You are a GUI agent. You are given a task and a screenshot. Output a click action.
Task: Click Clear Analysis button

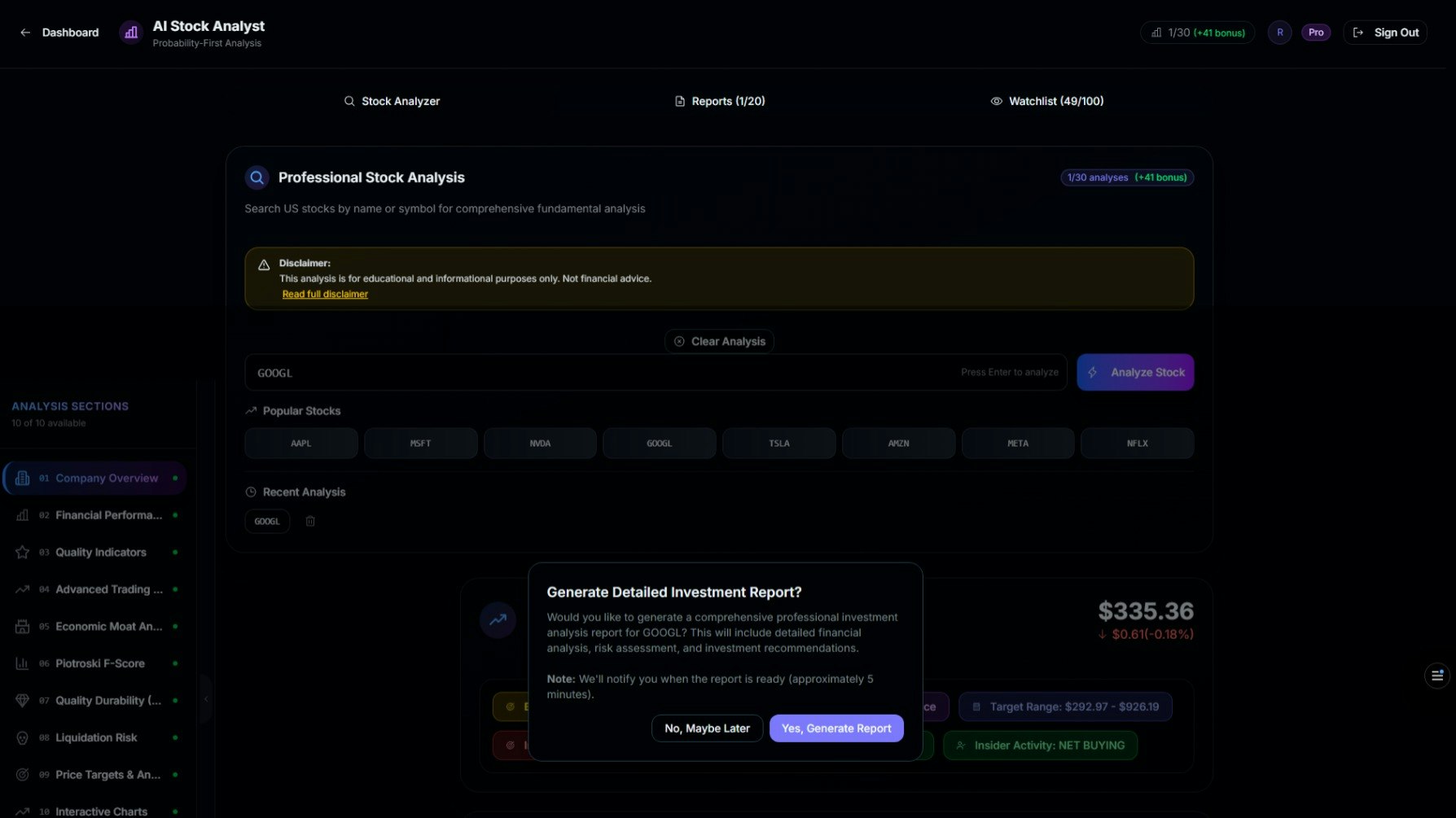tap(719, 341)
